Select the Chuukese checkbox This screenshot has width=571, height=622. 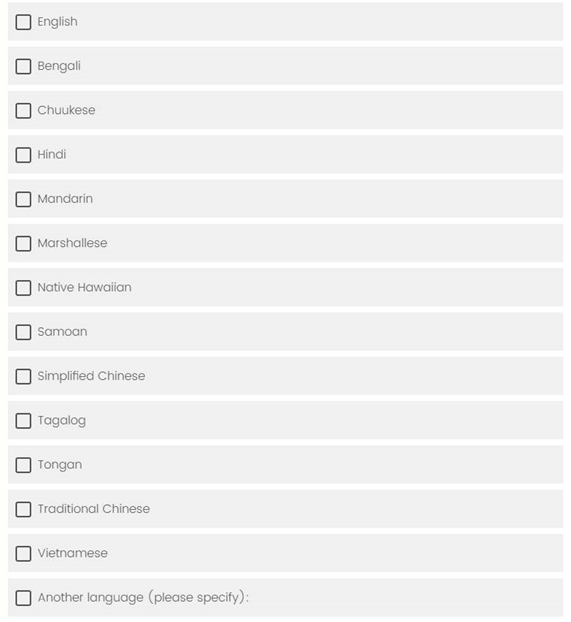click(x=23, y=111)
